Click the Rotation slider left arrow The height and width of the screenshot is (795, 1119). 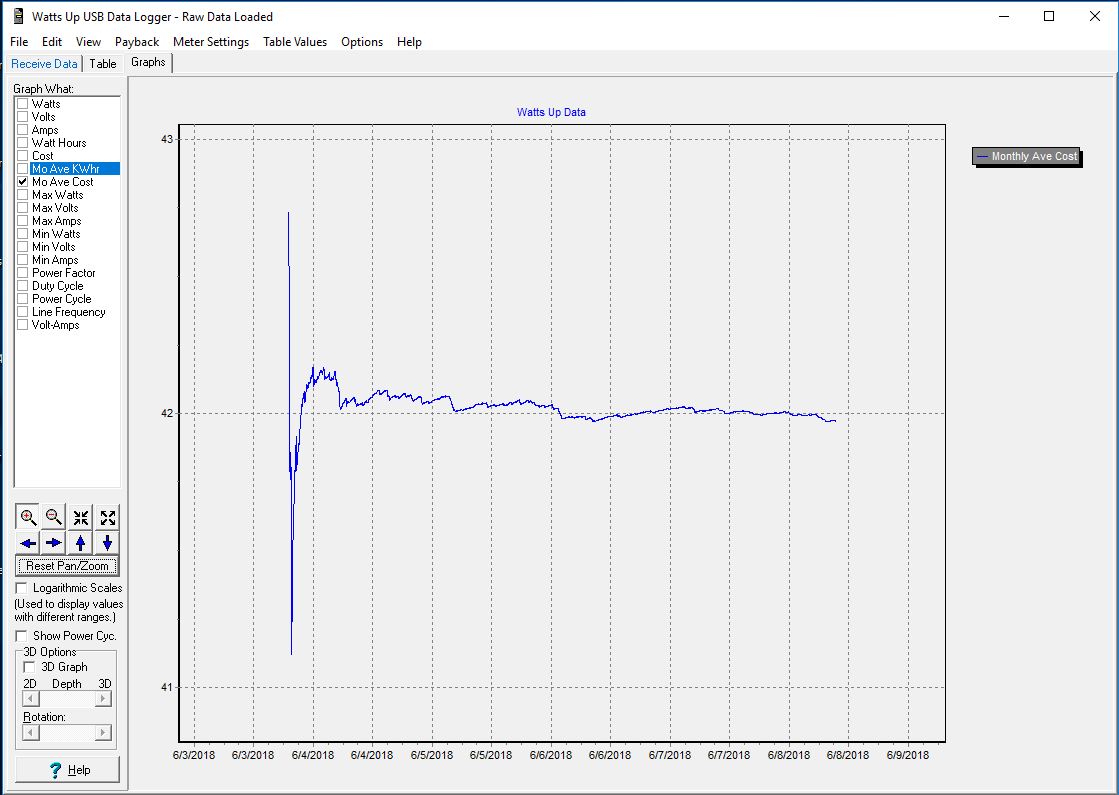click(31, 732)
